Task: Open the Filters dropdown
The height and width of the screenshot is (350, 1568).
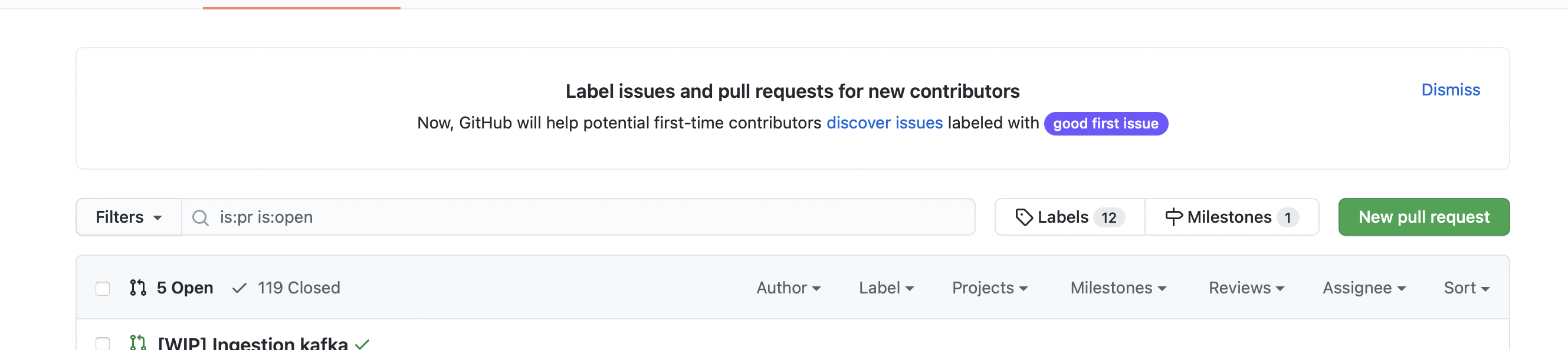Action: (x=129, y=217)
